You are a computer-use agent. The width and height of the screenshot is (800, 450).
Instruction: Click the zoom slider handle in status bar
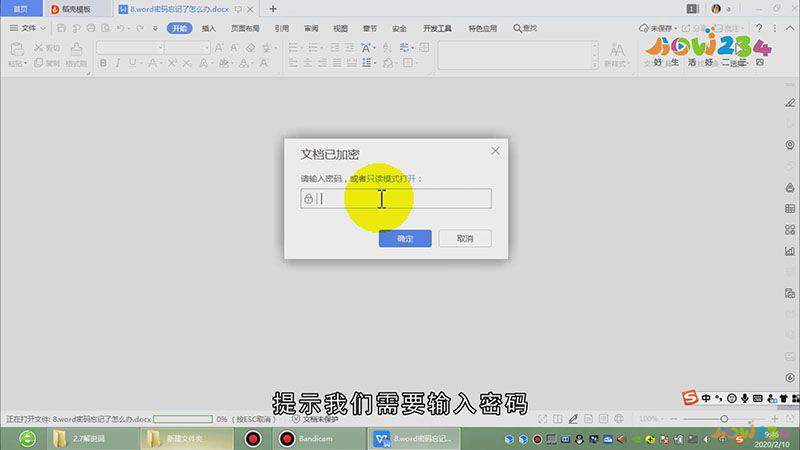724,419
